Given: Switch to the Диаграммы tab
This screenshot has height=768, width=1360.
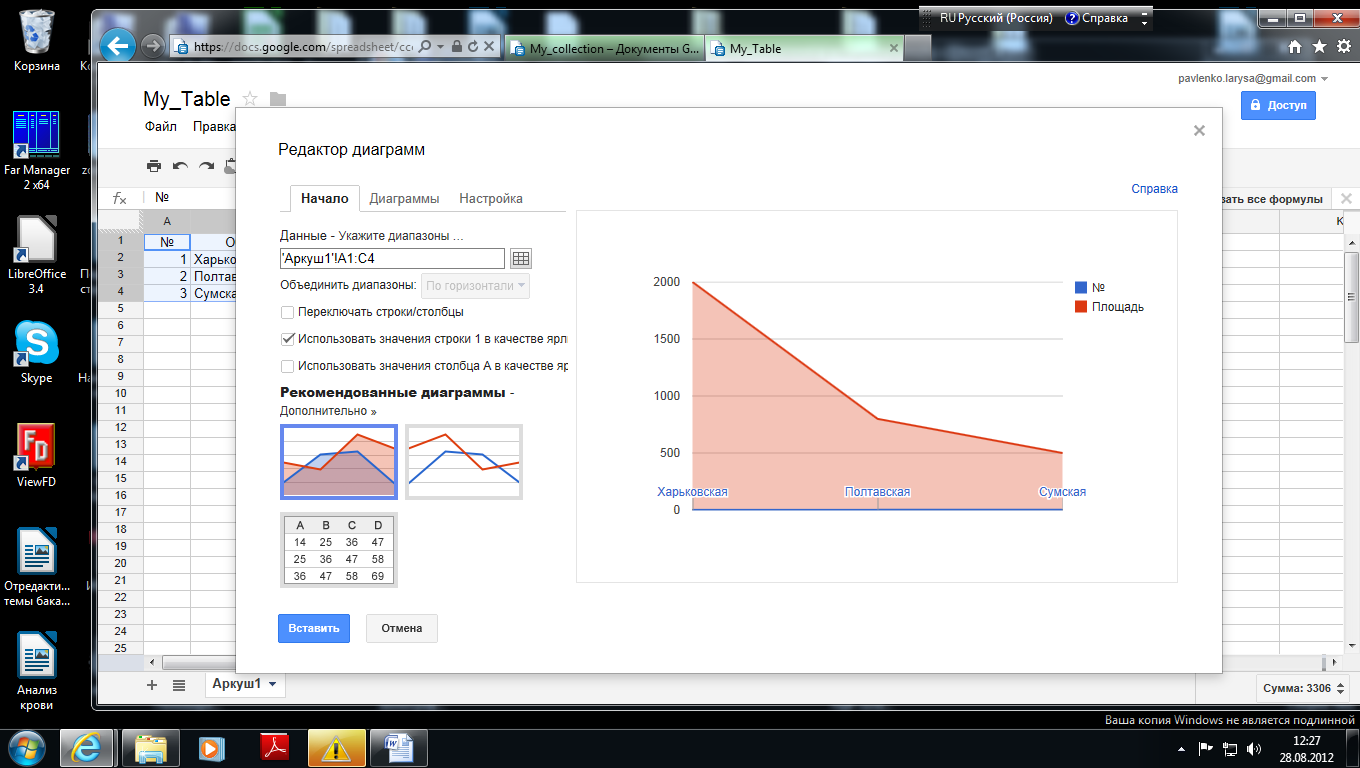Looking at the screenshot, I should click(x=404, y=198).
